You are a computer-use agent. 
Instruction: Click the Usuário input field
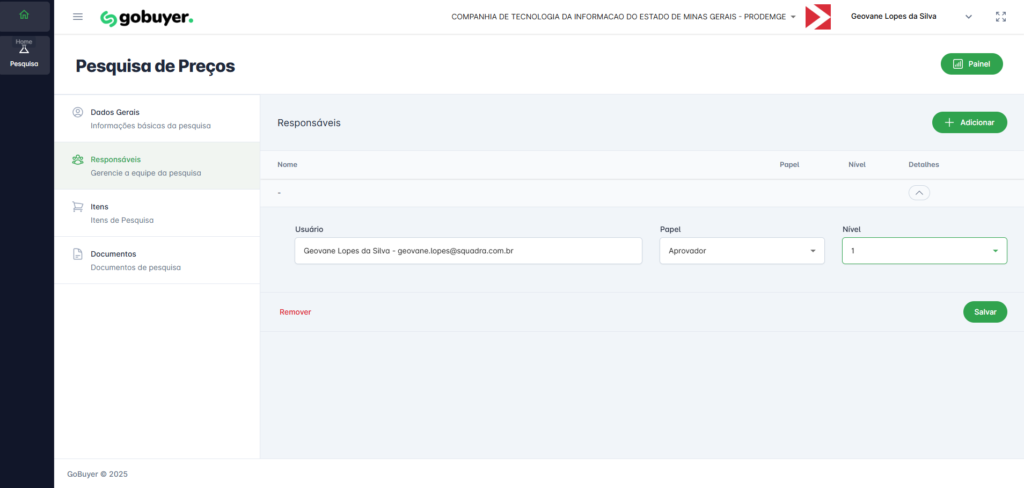click(x=468, y=251)
